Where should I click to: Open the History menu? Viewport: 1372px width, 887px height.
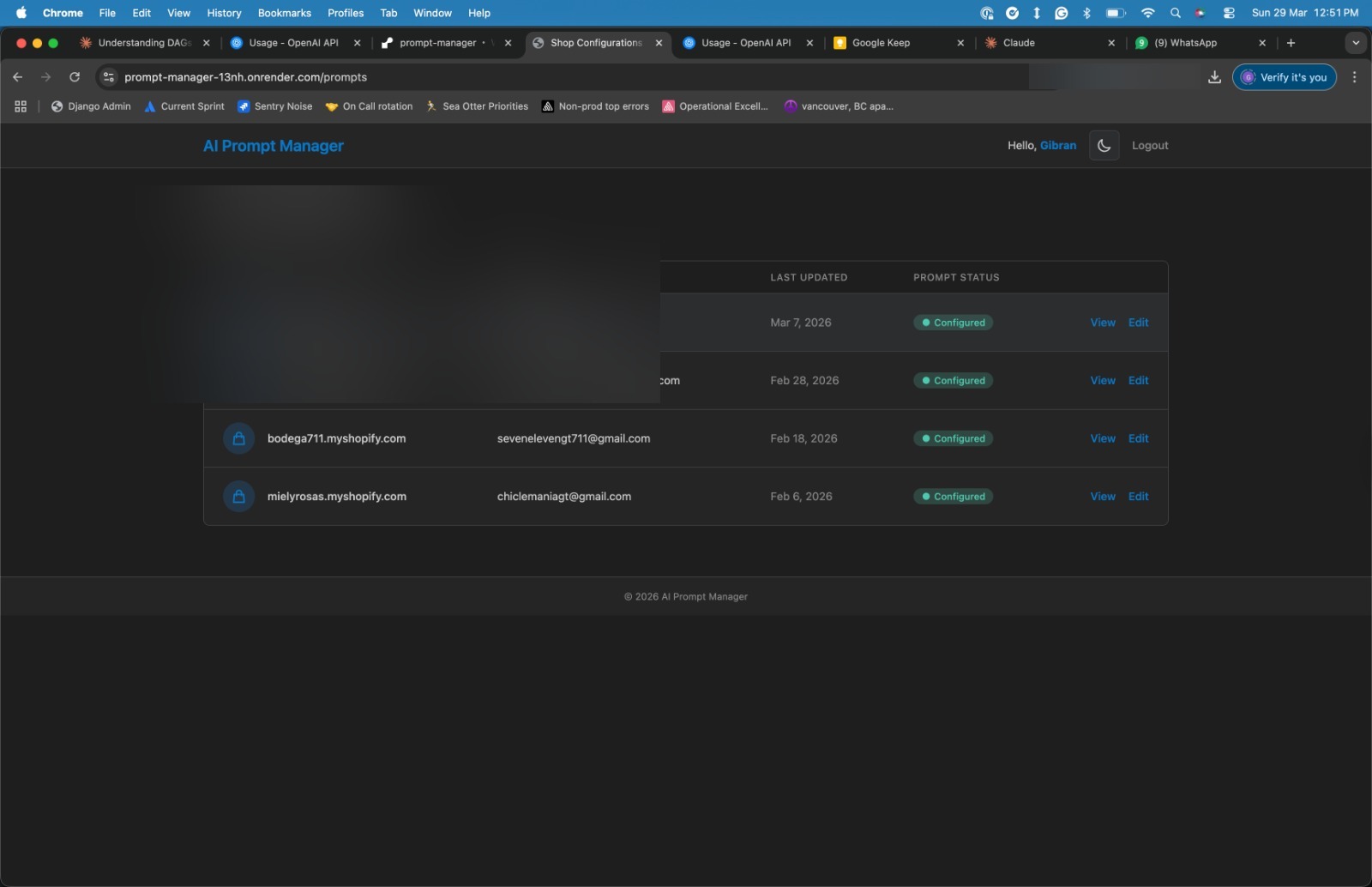pyautogui.click(x=223, y=13)
